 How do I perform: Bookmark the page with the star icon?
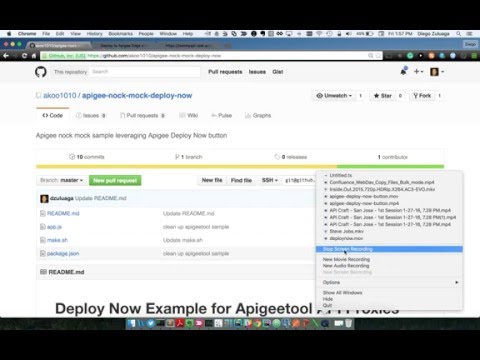(378, 56)
